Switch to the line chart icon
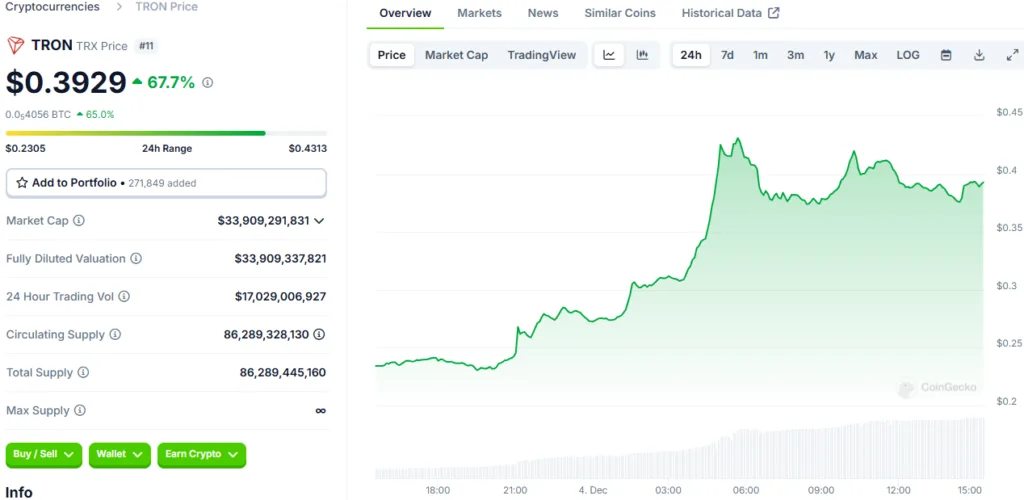 tap(609, 55)
